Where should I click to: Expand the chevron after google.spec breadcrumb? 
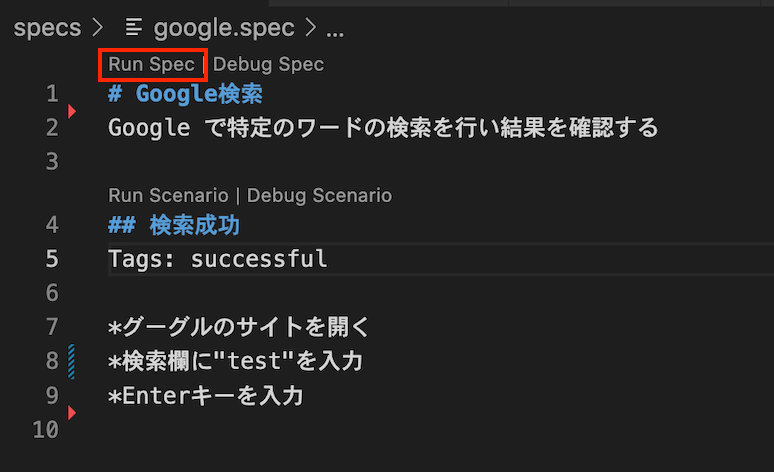[x=310, y=28]
